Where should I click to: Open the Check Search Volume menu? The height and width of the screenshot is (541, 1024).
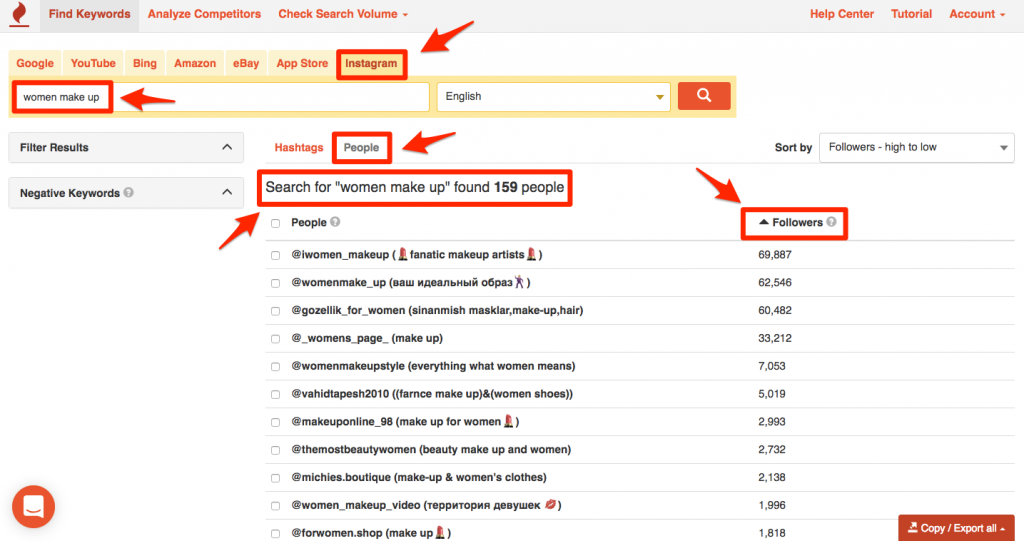point(343,14)
